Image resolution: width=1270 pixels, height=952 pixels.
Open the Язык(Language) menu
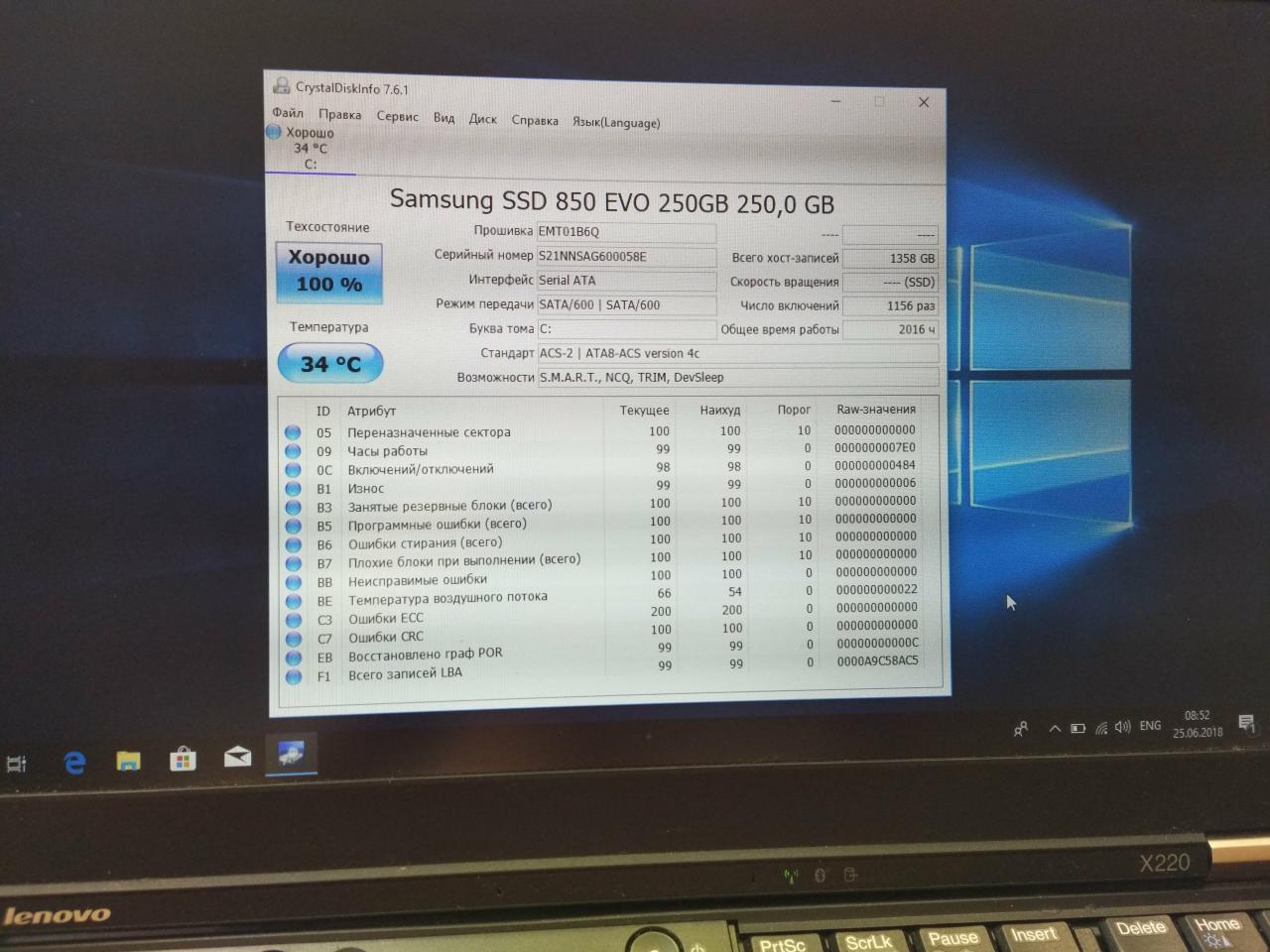pos(616,123)
